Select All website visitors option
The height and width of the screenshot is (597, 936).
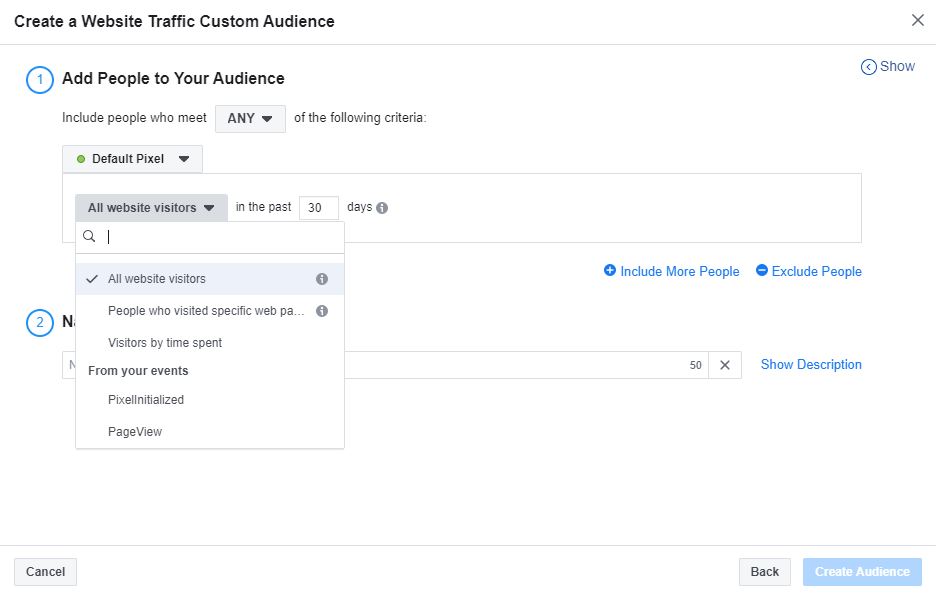pos(157,279)
